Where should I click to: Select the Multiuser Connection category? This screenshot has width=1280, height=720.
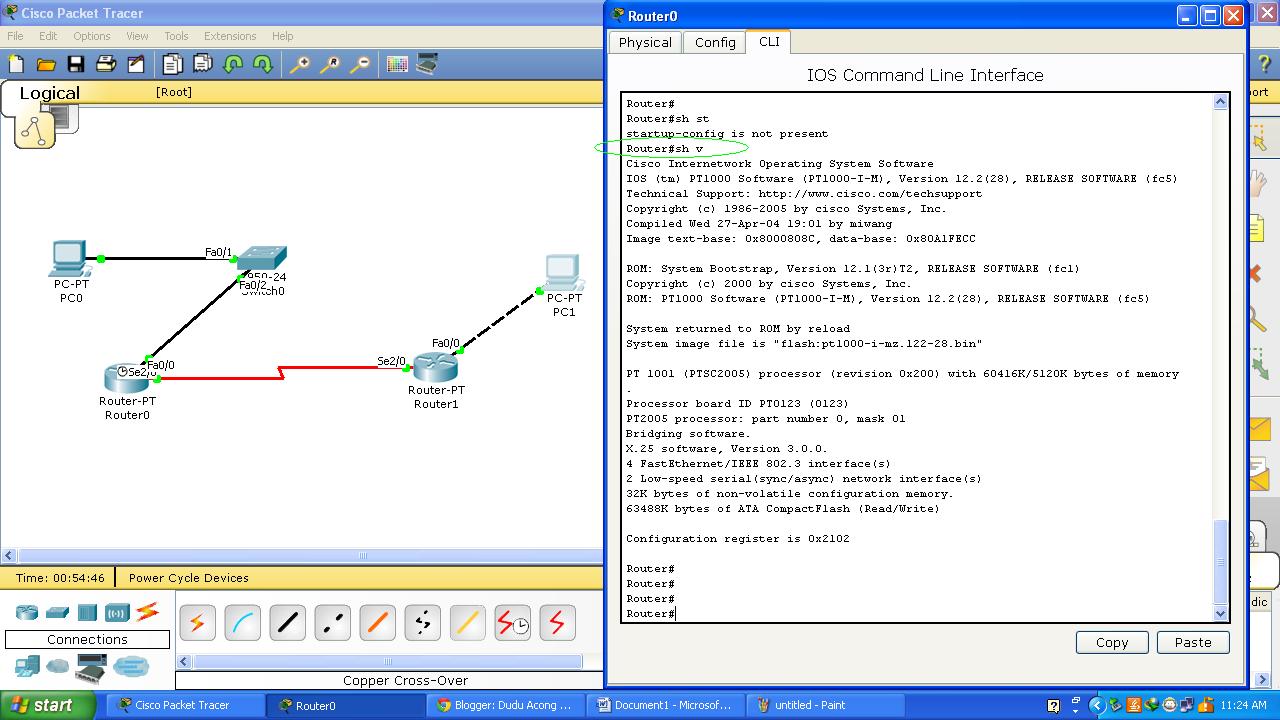(131, 666)
